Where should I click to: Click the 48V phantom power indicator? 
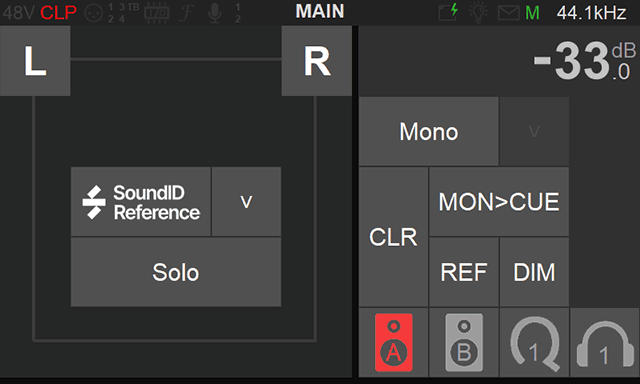click(x=18, y=13)
